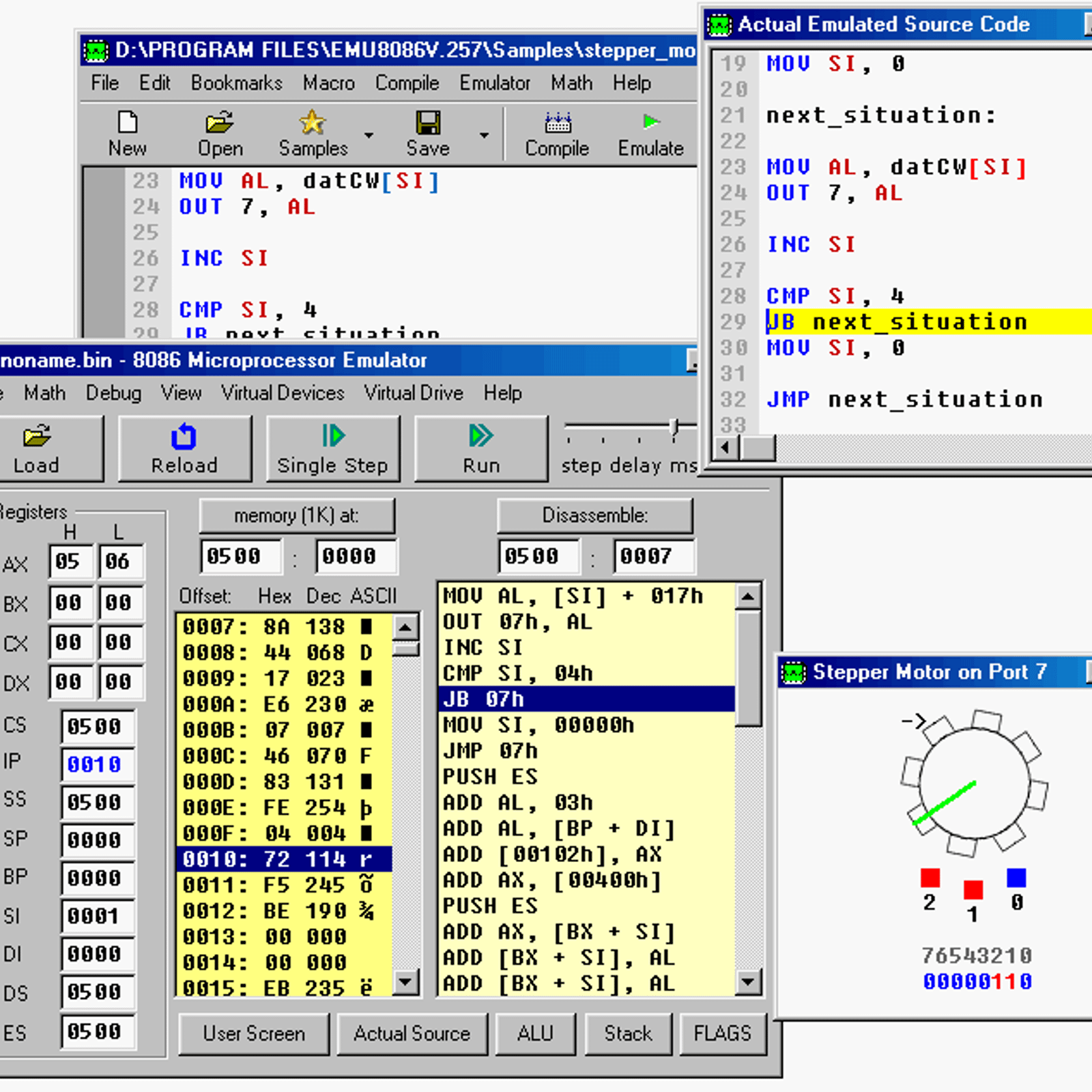
Task: Click the red magnet 2 square on the stepper motor
Action: [930, 878]
